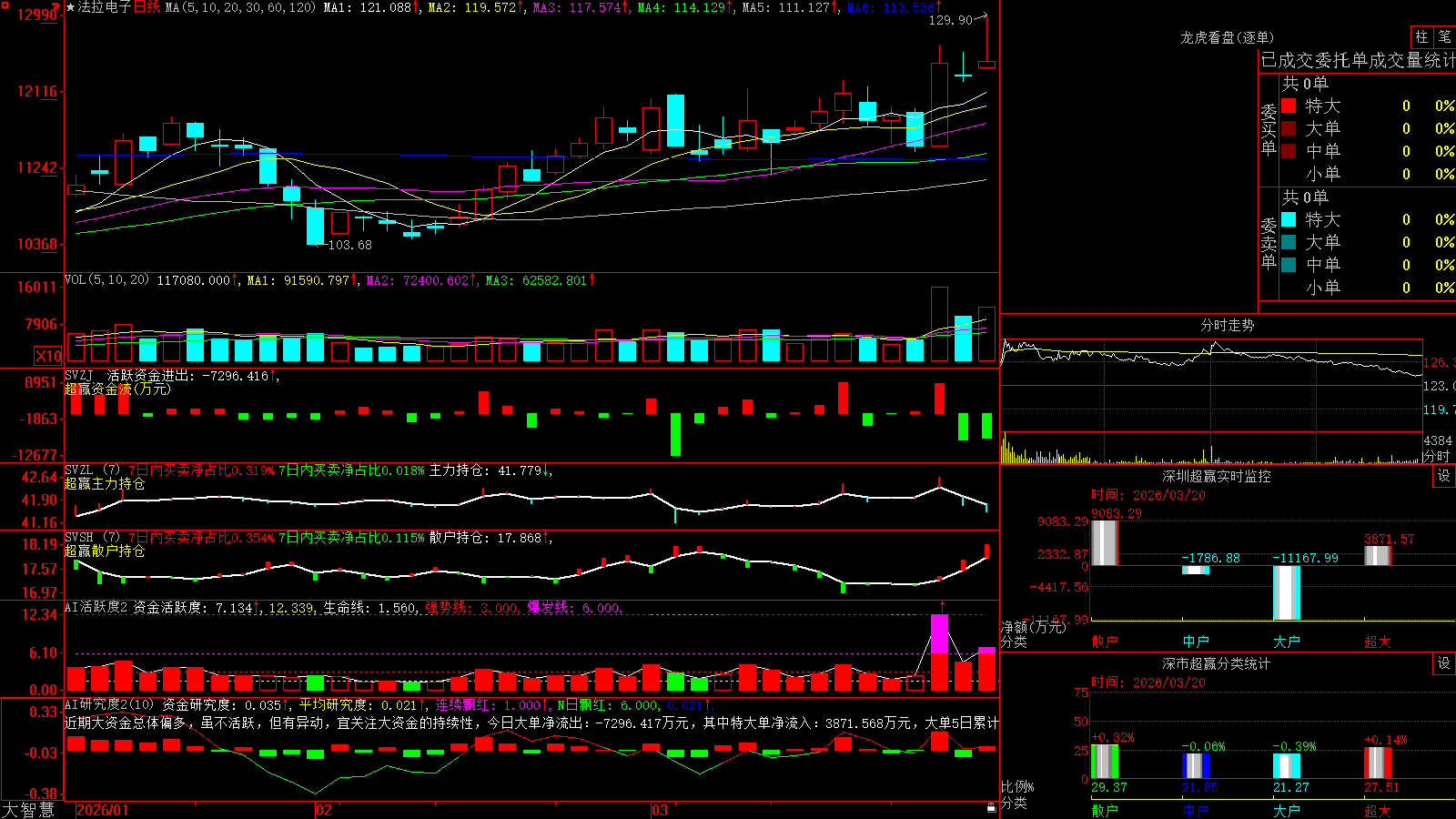Click the tallest green bar in SVZJ pane

675,435
